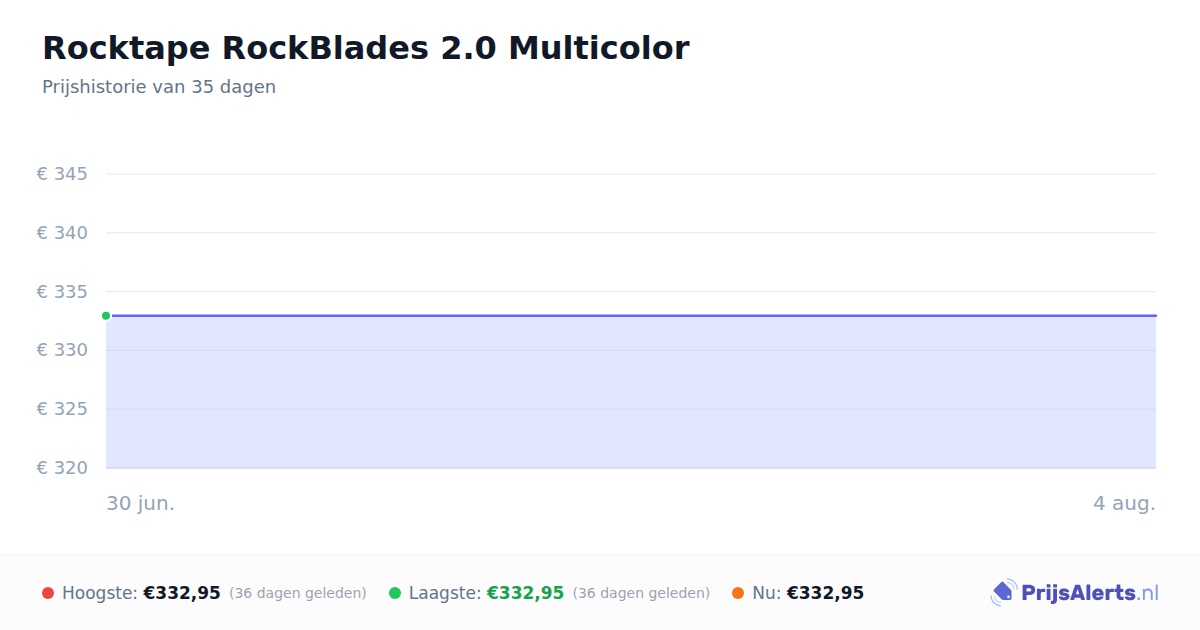Image resolution: width=1200 pixels, height=630 pixels.
Task: Click the orange Nu legend dot
Action: coord(738,593)
